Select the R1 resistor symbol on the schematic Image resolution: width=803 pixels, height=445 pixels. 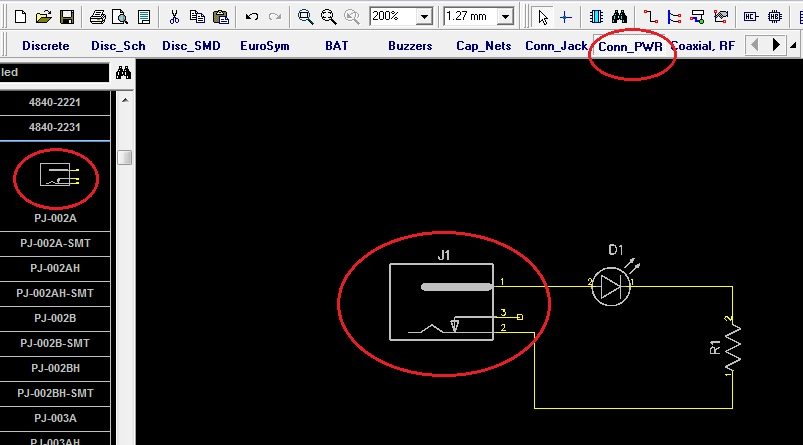click(x=733, y=348)
